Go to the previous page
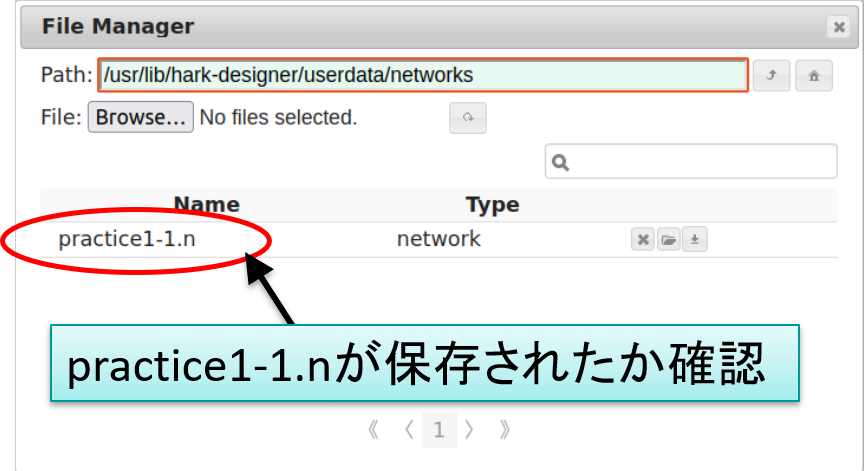 click(x=409, y=430)
